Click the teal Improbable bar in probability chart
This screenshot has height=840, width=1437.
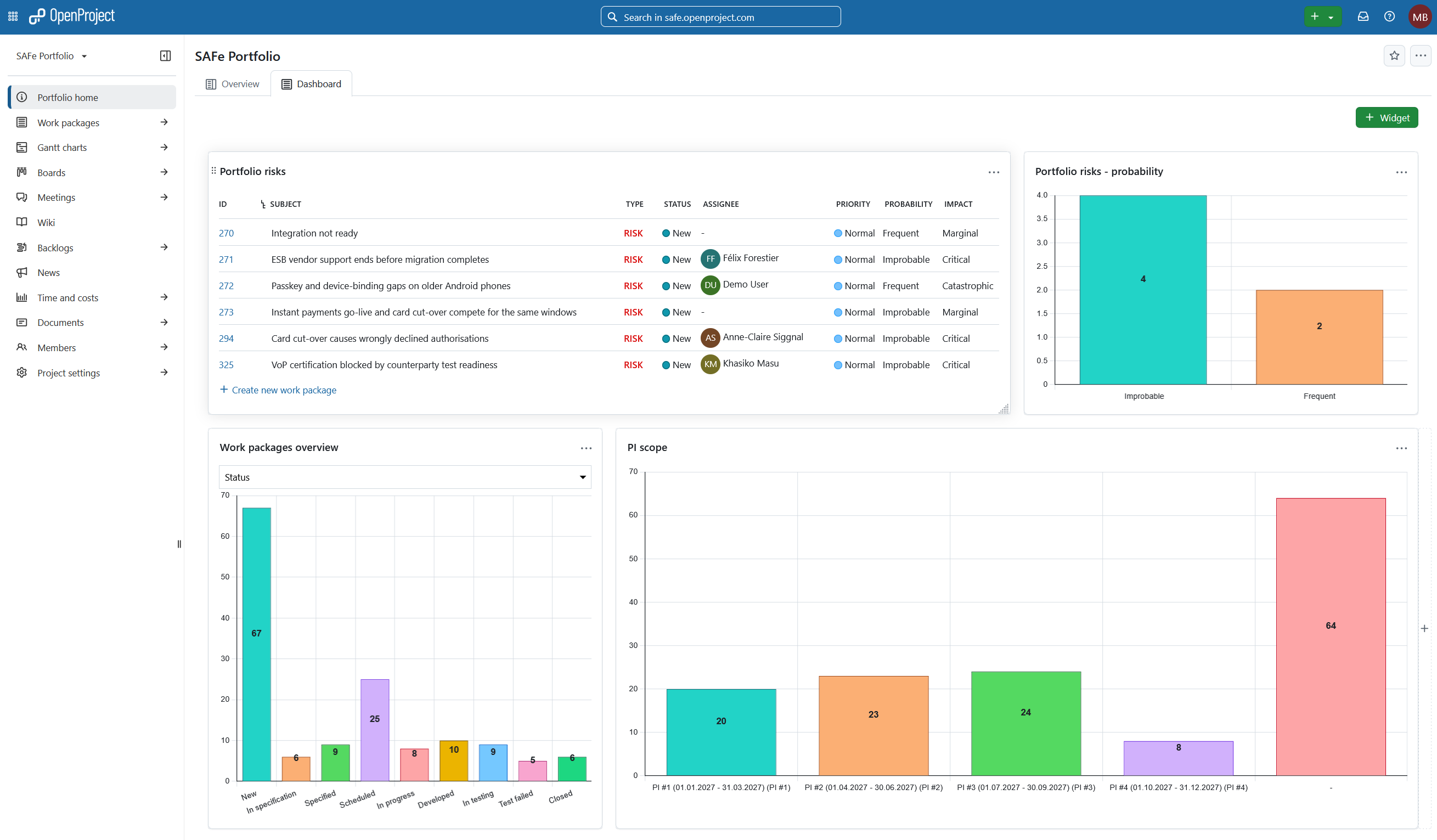tap(1143, 290)
